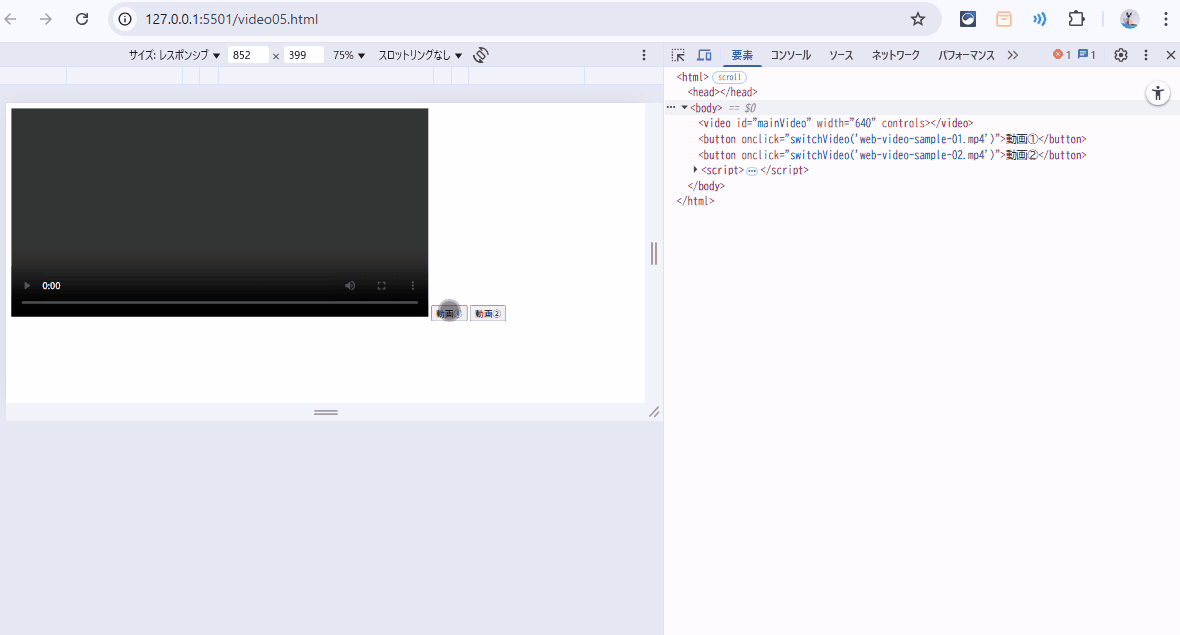Click the red error count indicator
Screen dimensions: 1180x635
pyautogui.click(x=1060, y=56)
